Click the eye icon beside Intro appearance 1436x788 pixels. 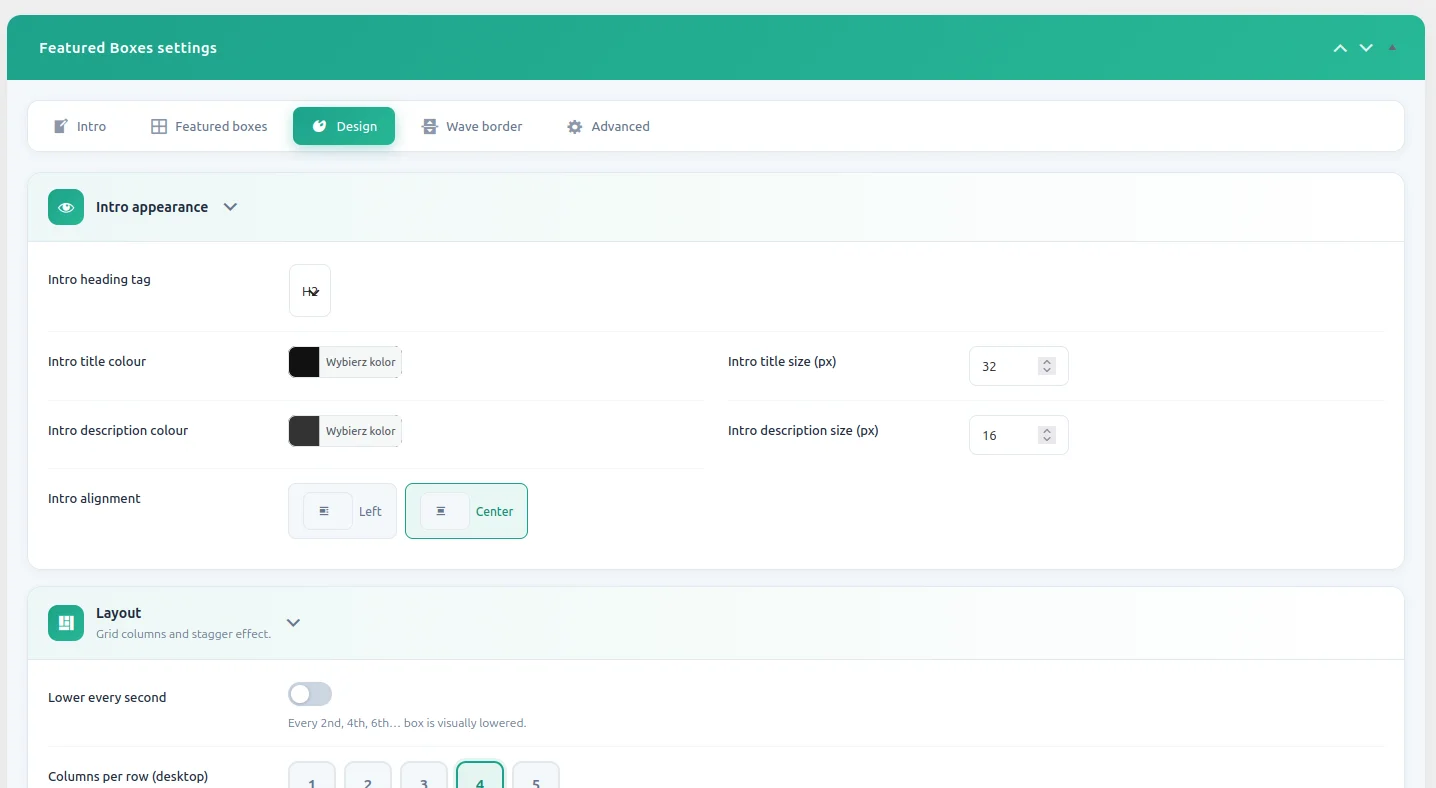(66, 207)
